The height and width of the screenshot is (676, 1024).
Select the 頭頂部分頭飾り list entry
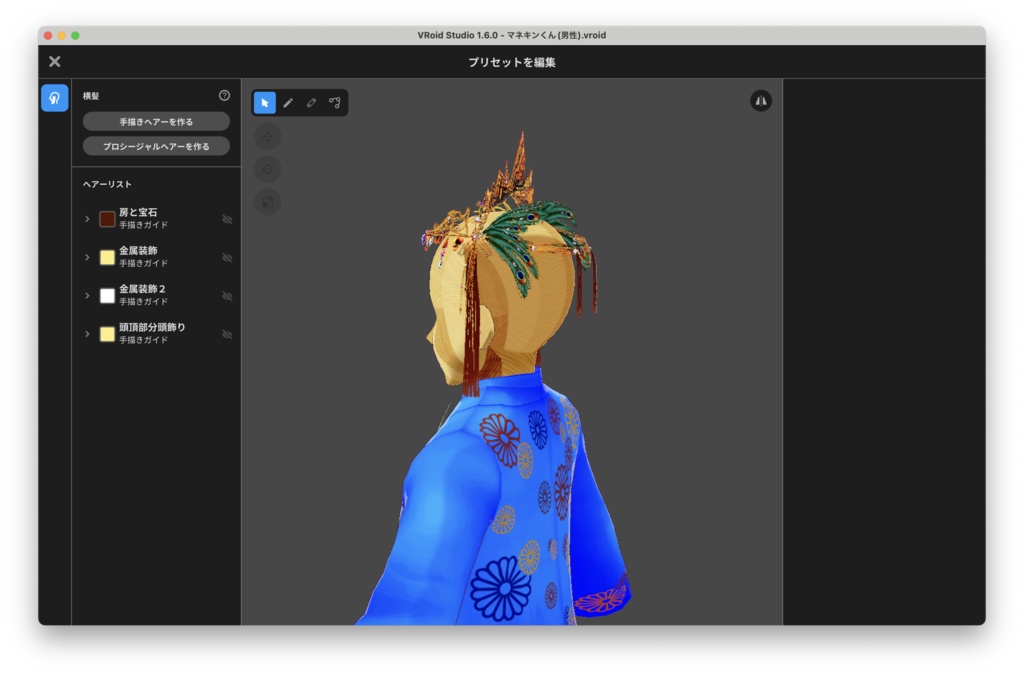pyautogui.click(x=157, y=334)
